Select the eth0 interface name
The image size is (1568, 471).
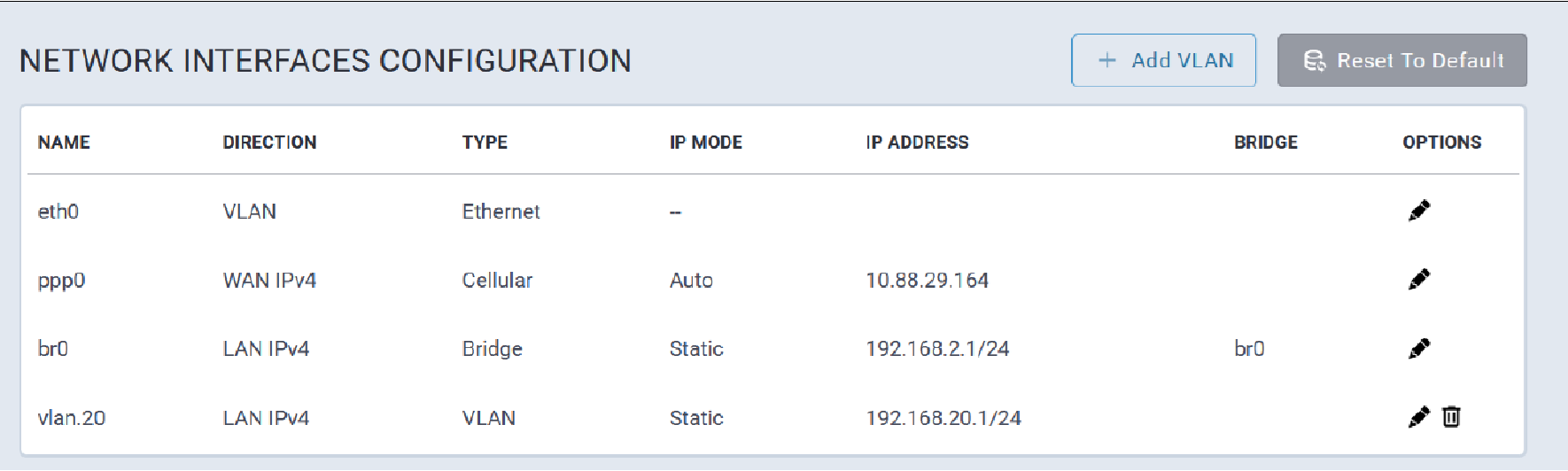point(58,212)
